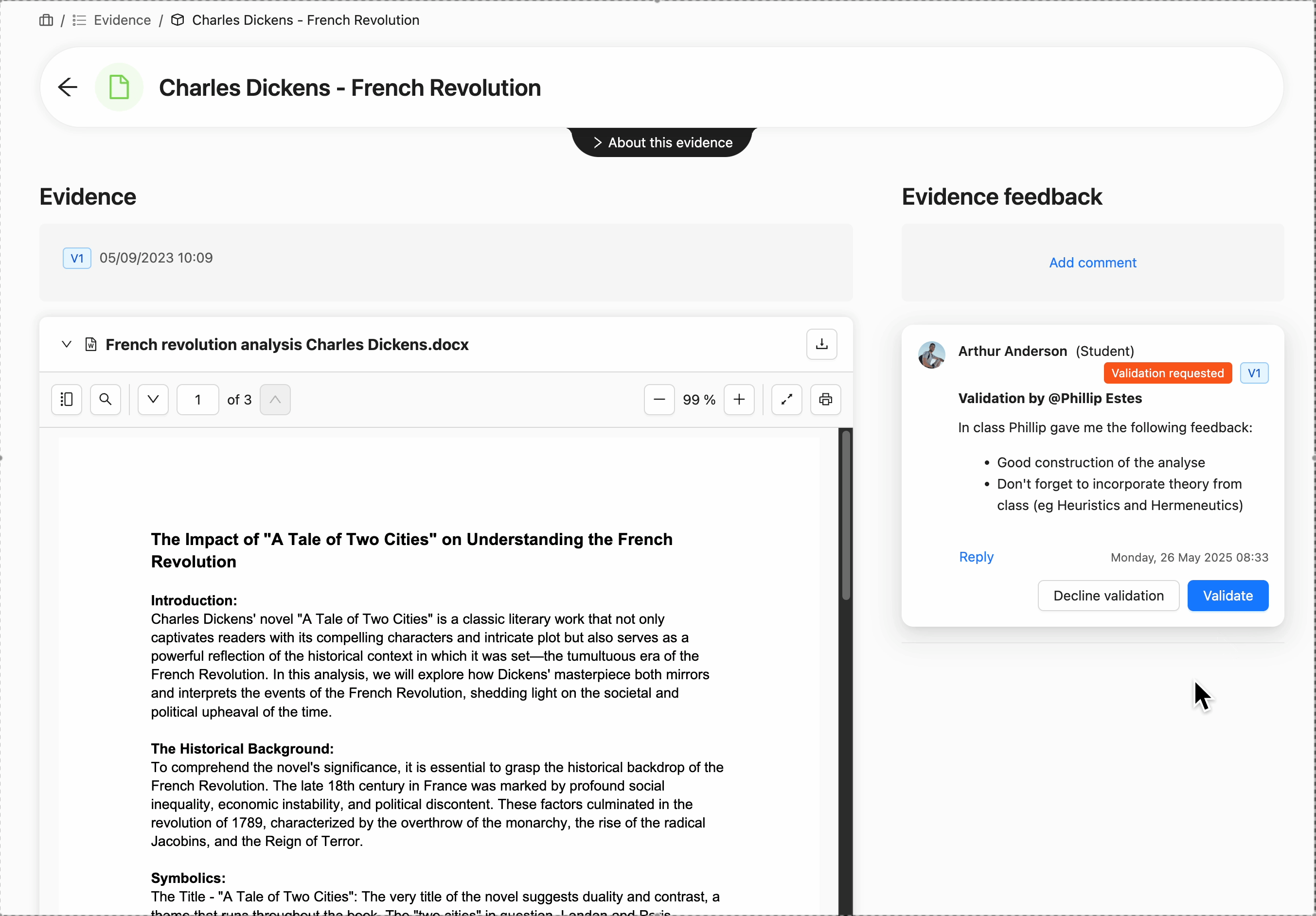This screenshot has width=1316, height=916.
Task: Click Add comment
Action: pyautogui.click(x=1092, y=263)
